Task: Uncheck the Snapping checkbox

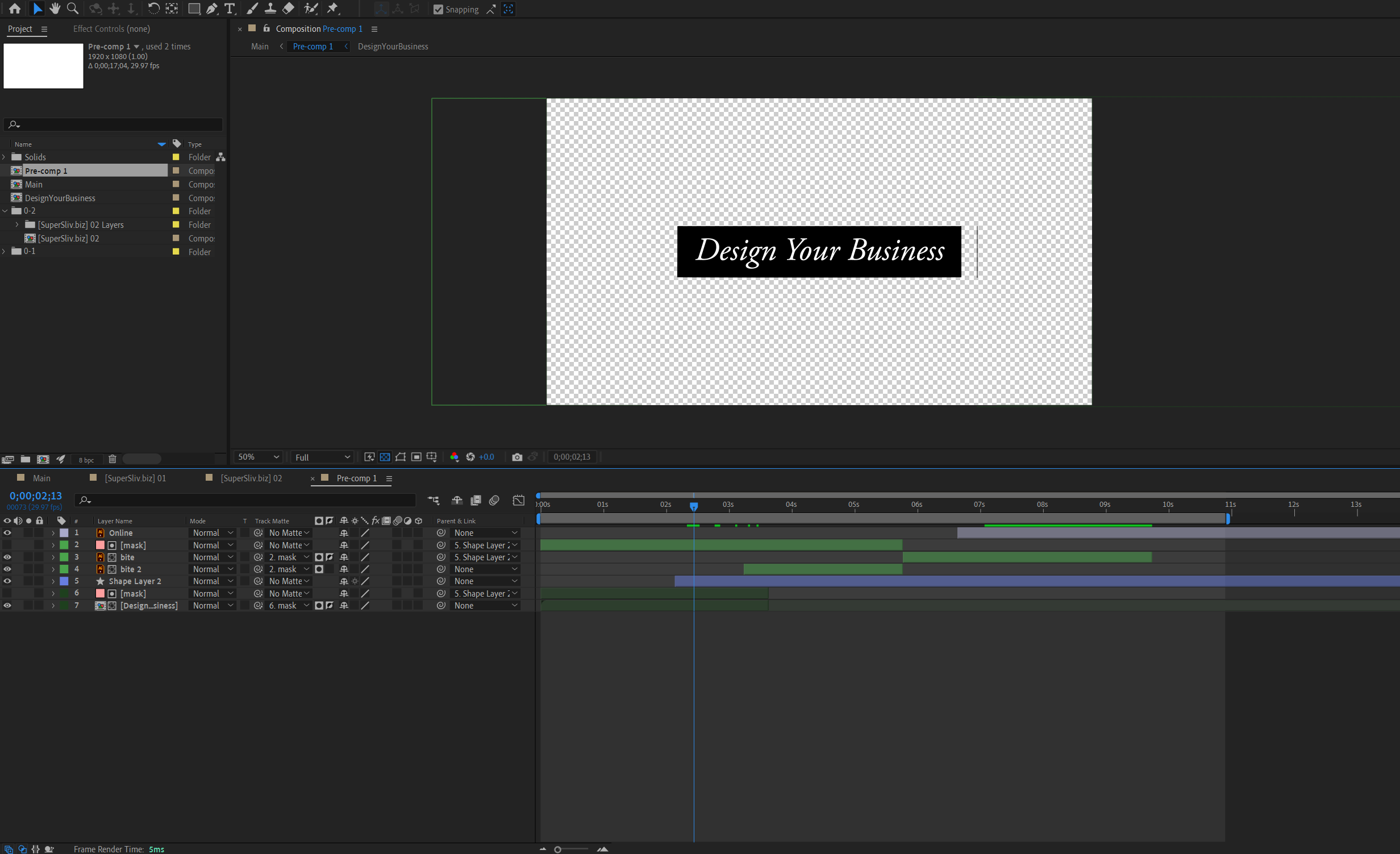Action: pyautogui.click(x=438, y=9)
